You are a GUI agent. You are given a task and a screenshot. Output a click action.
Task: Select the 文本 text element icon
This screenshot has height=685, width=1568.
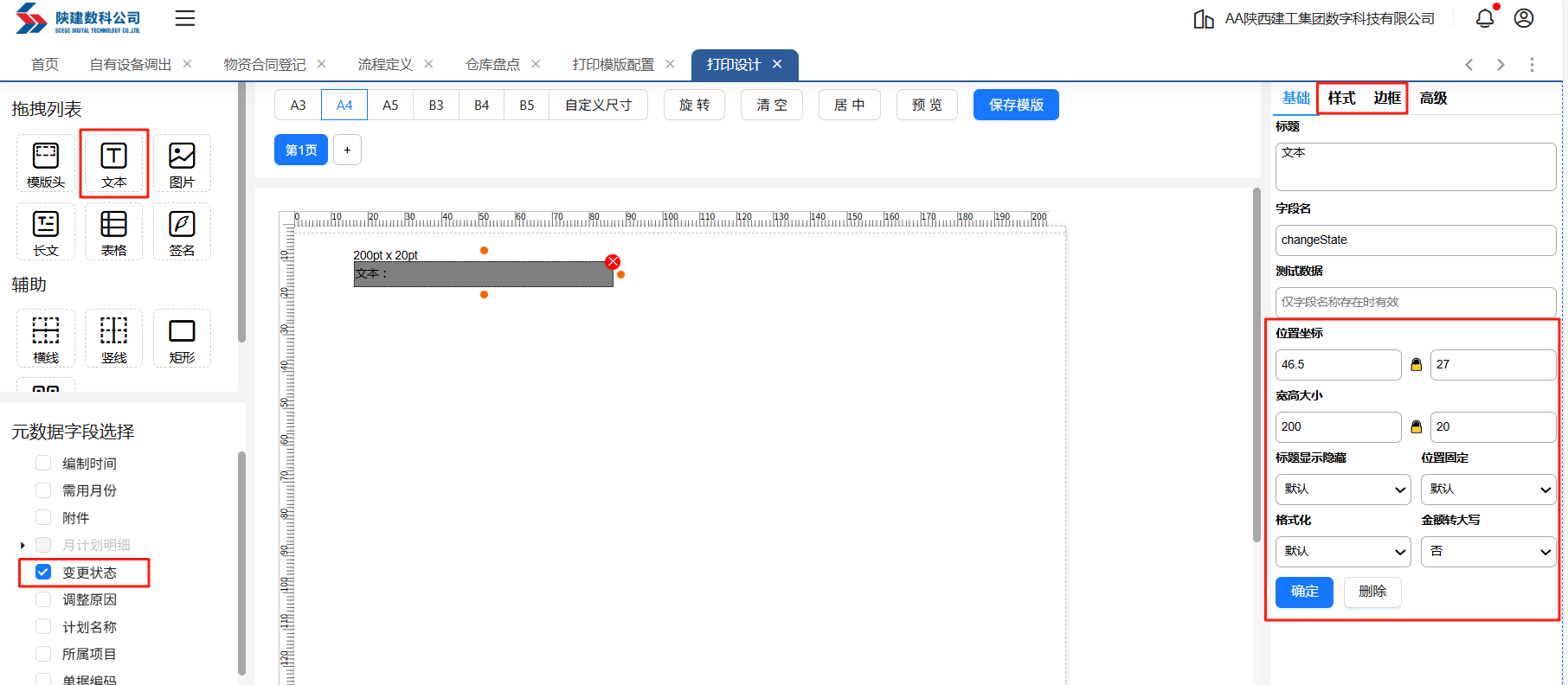tap(113, 163)
